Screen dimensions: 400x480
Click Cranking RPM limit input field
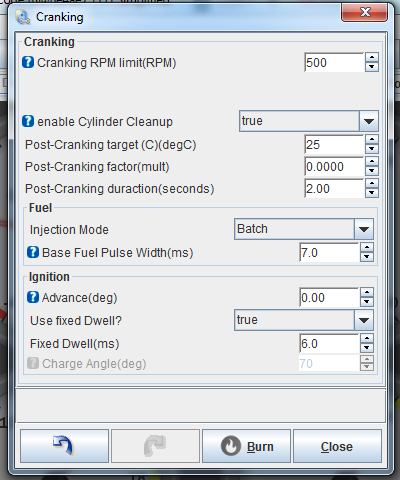click(334, 62)
